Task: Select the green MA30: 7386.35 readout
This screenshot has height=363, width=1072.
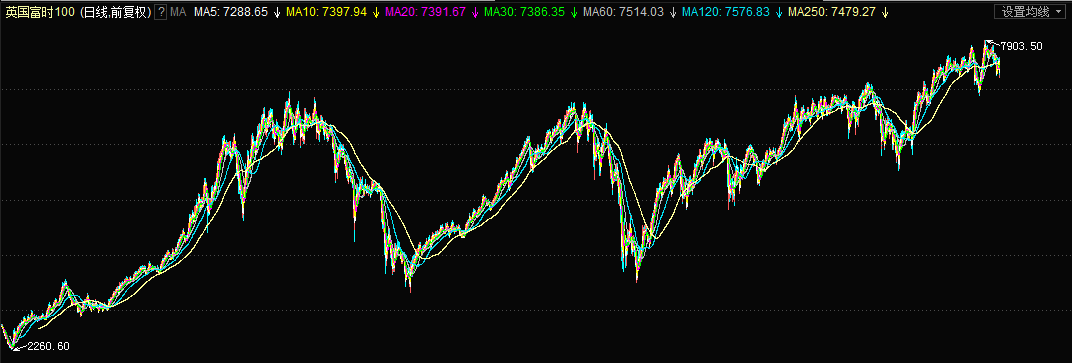Action: (x=525, y=12)
